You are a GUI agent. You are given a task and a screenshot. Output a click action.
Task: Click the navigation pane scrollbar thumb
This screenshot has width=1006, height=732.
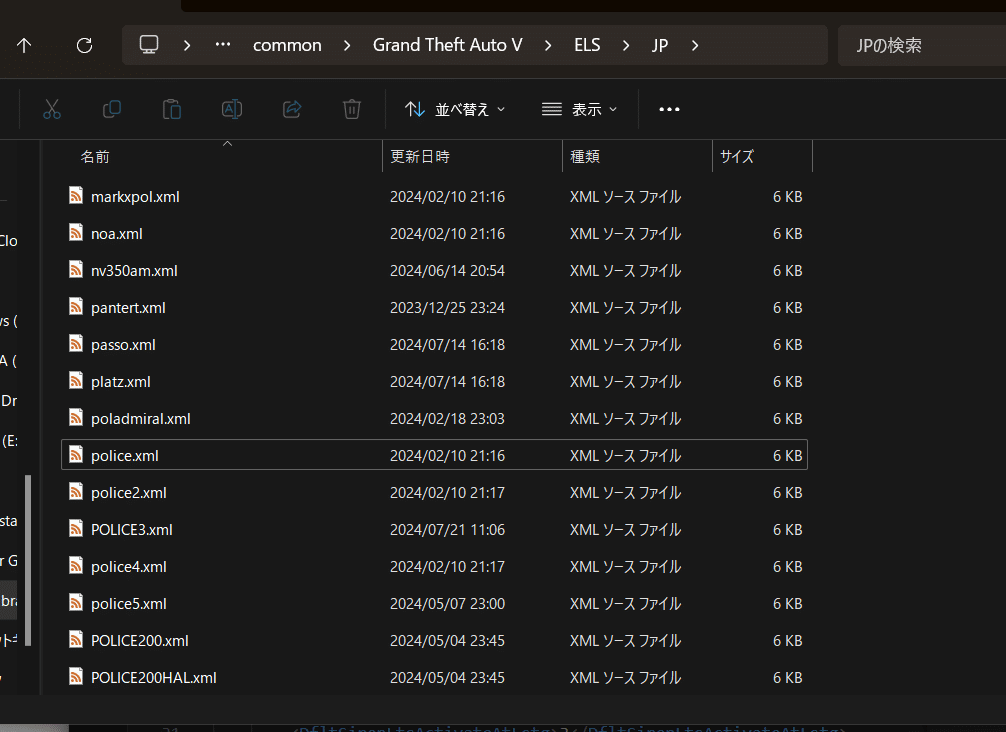(28, 560)
